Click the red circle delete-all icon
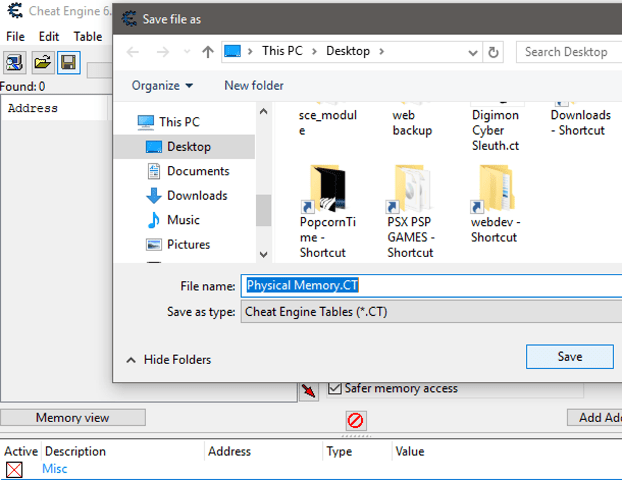Viewport: 622px width, 480px height. [355, 420]
